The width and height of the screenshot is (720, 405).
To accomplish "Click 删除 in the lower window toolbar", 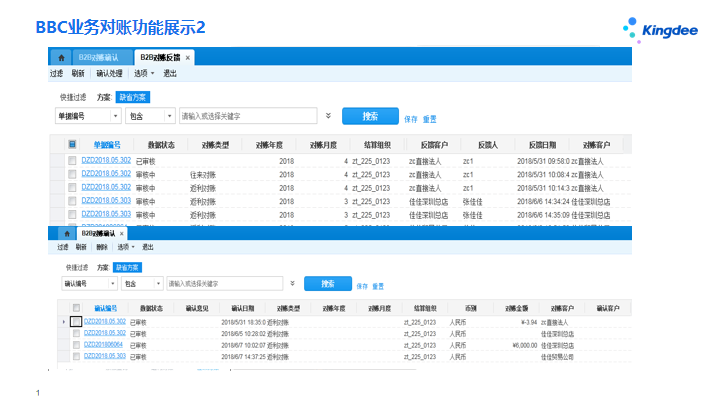I will click(x=102, y=247).
